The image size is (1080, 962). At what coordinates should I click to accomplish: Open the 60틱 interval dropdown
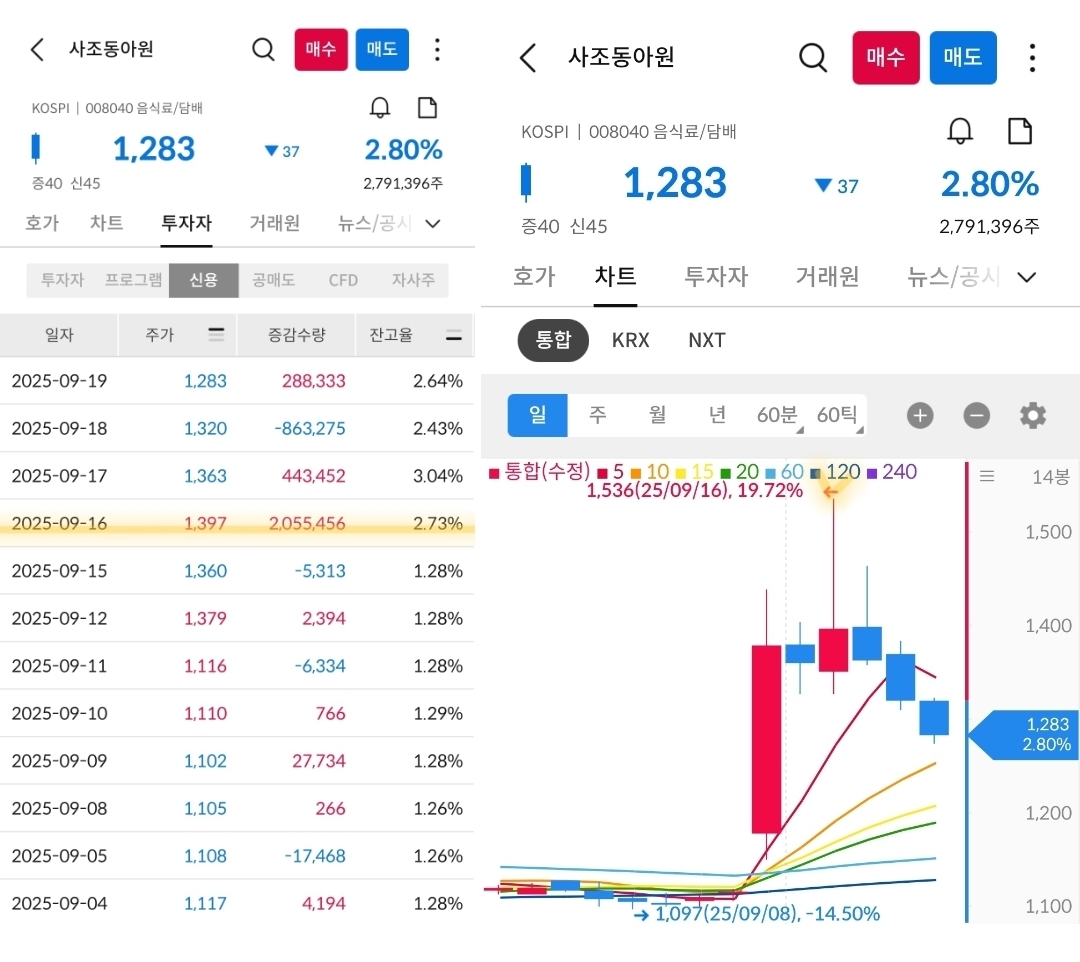click(x=838, y=415)
